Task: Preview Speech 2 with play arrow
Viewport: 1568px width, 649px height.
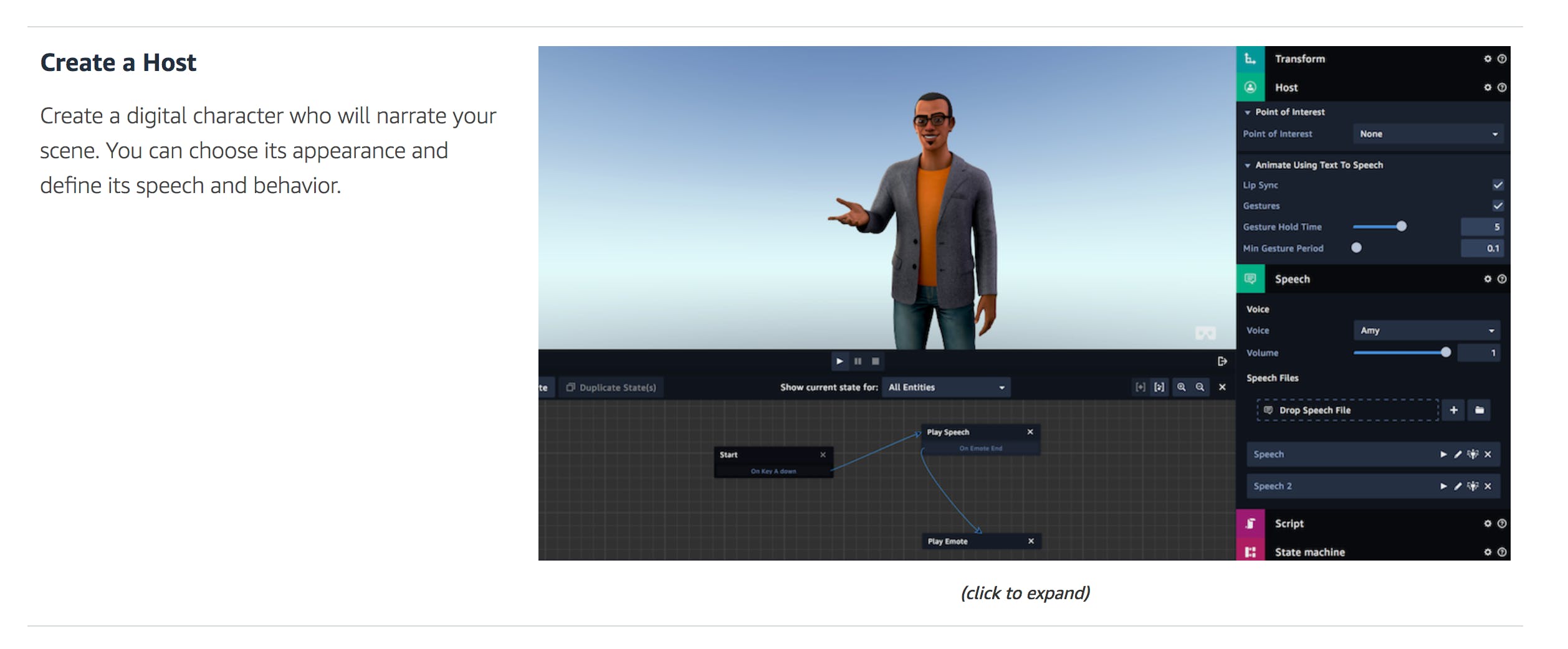Action: point(1443,486)
